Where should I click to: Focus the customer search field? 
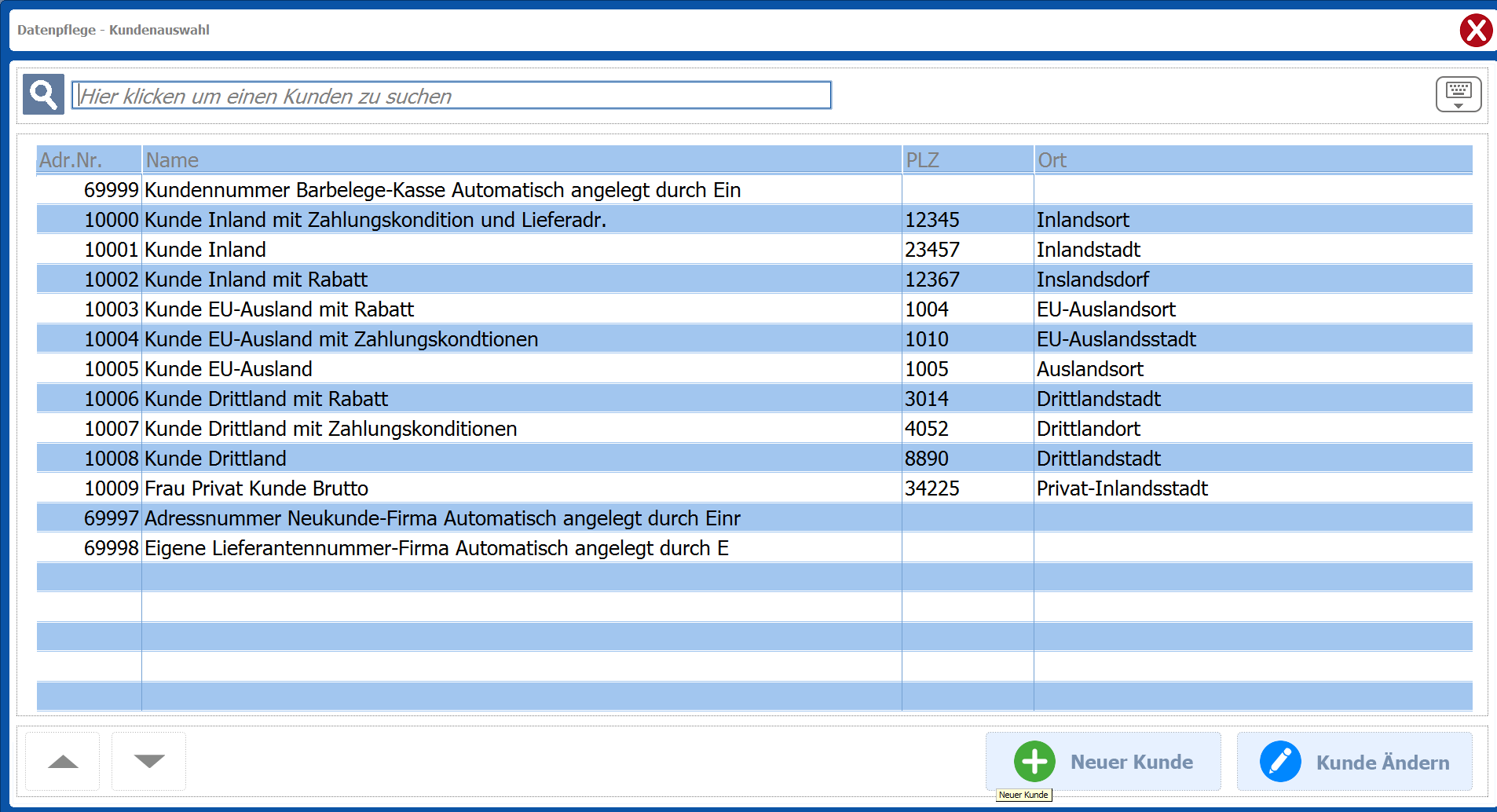tap(451, 96)
